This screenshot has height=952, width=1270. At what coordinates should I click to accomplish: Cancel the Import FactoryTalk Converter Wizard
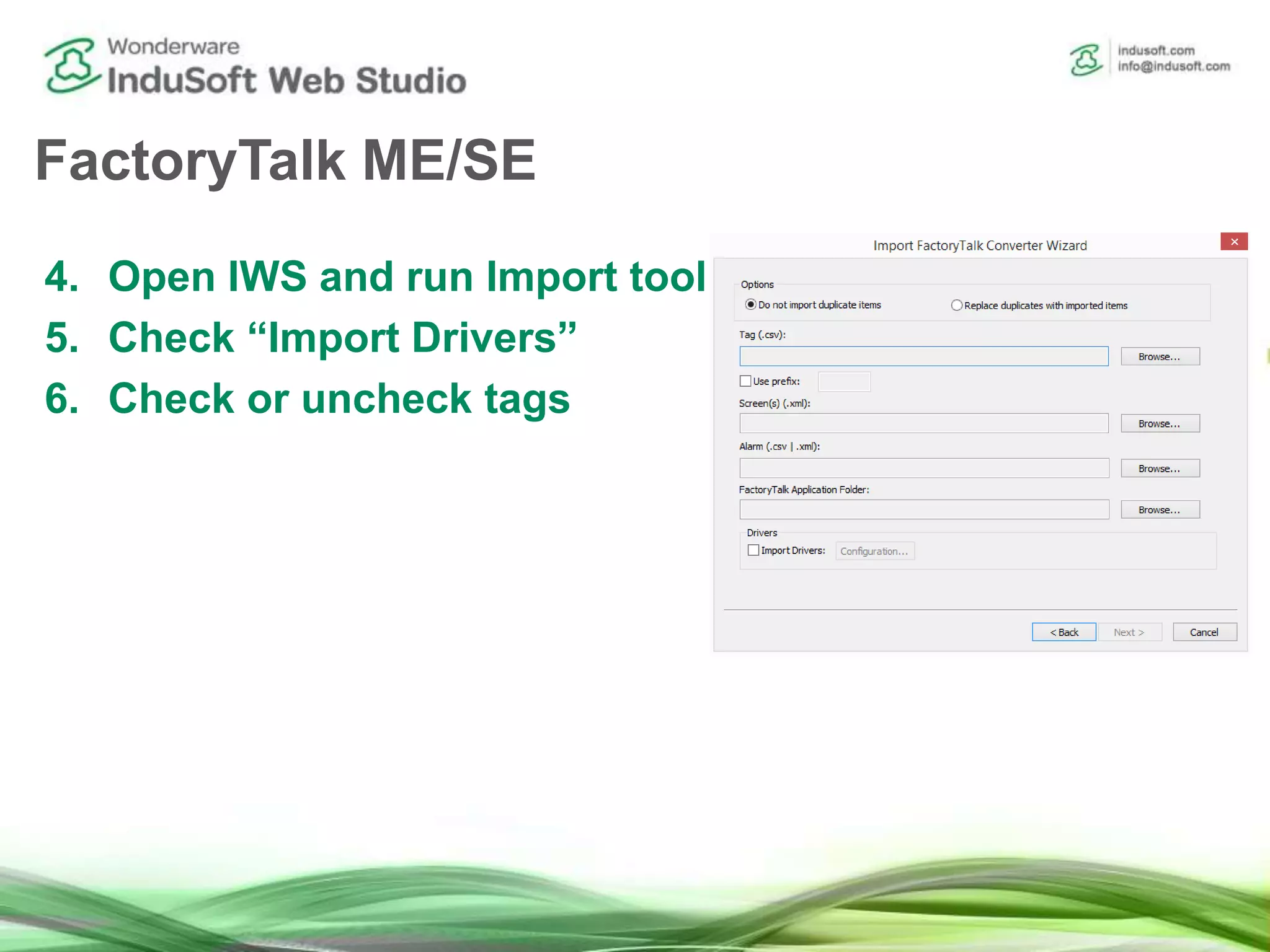(x=1204, y=632)
